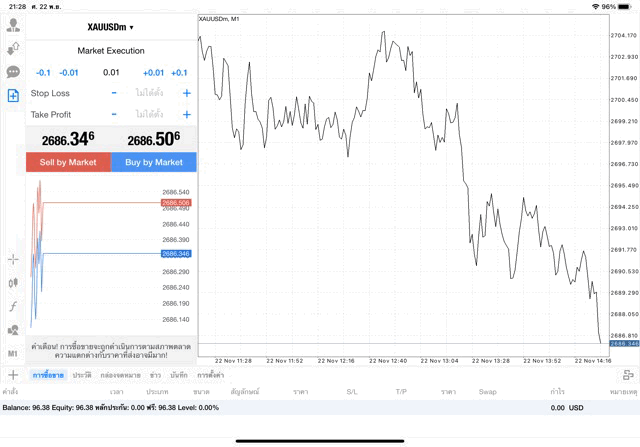Select the crosshair cursor tool
The height and width of the screenshot is (447, 640).
tap(13, 259)
